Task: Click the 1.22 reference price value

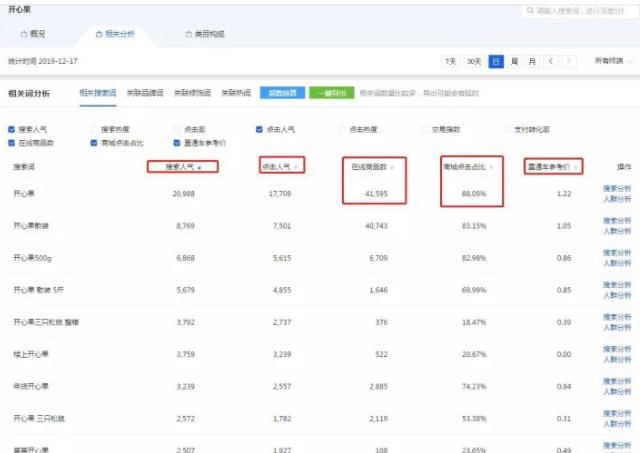Action: pos(564,194)
